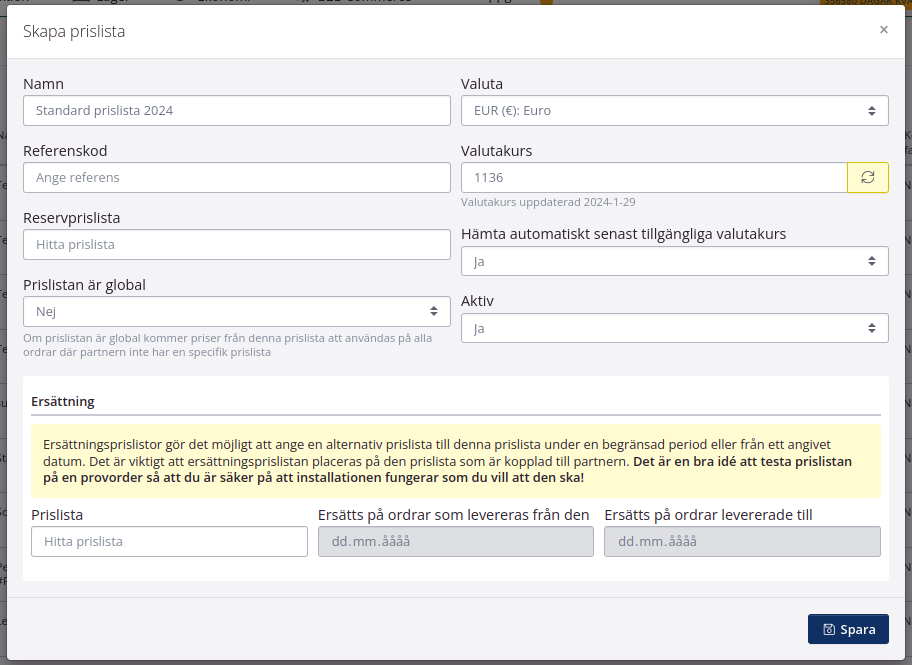Click the 'levereras från den' date field
The height and width of the screenshot is (665, 912).
[x=455, y=541]
